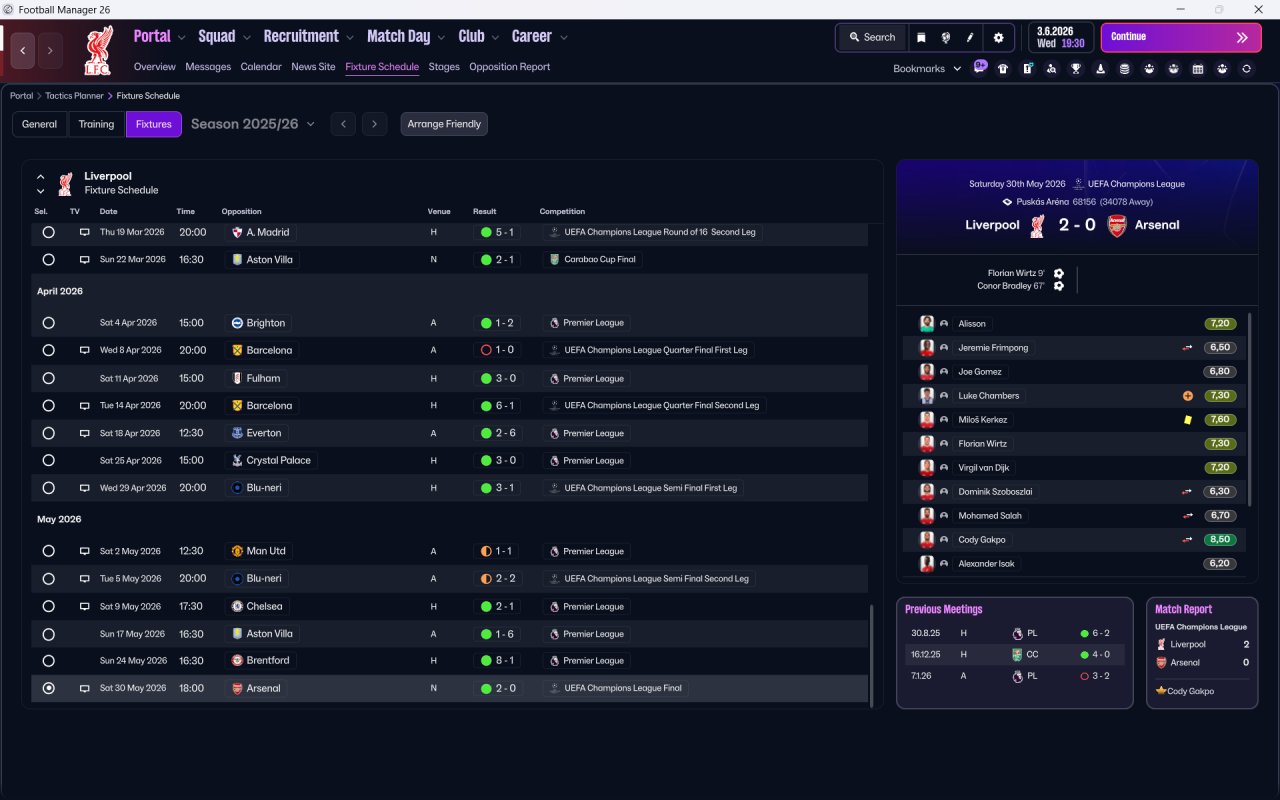Click TV icon on the Man Utd row
This screenshot has width=1280, height=800.
point(85,551)
